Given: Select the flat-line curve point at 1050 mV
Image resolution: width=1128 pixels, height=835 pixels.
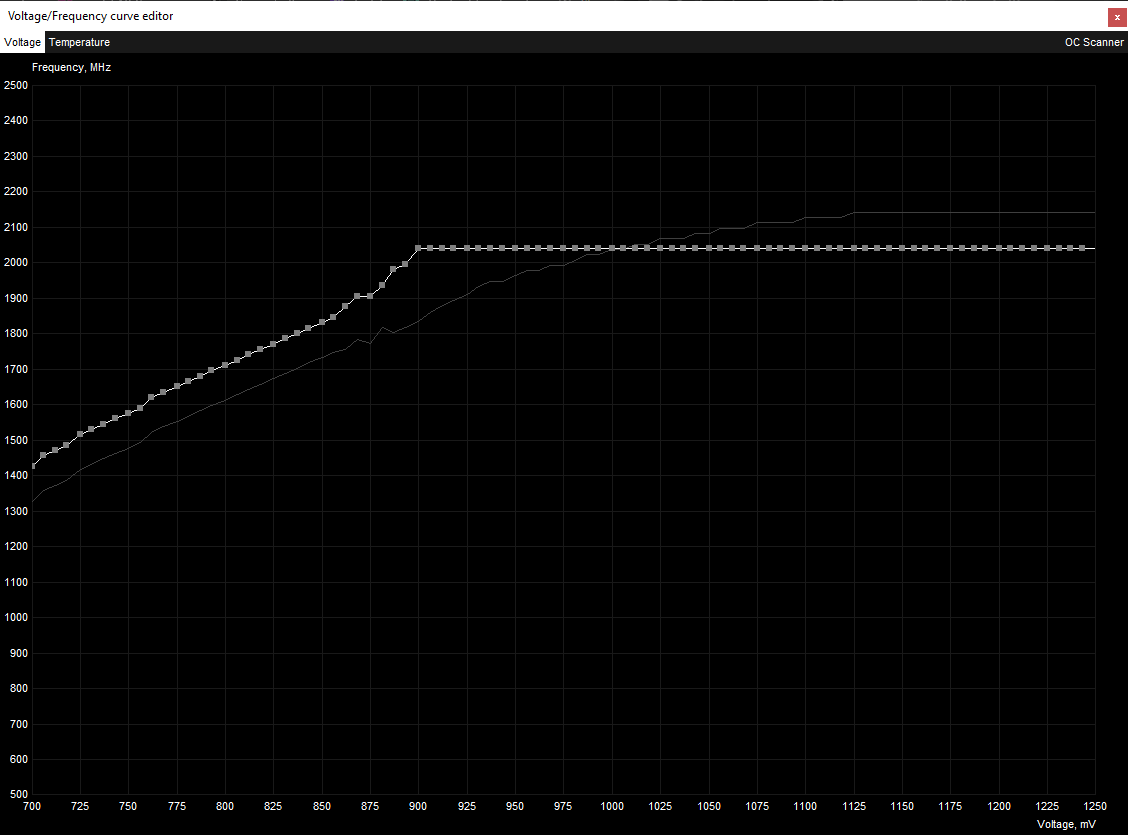Looking at the screenshot, I should pos(709,248).
